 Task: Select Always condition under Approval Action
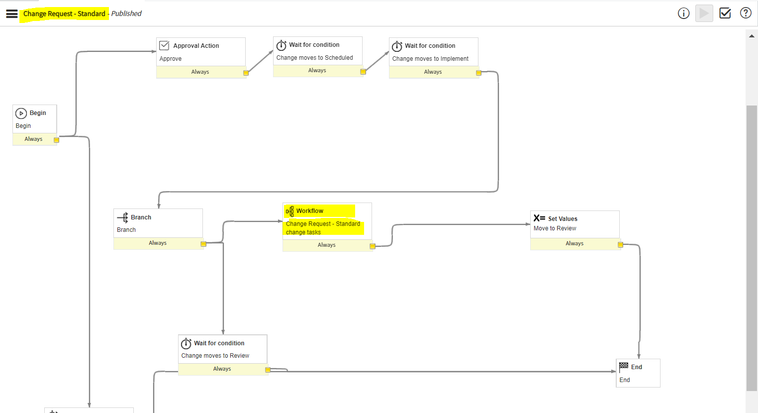pyautogui.click(x=200, y=72)
